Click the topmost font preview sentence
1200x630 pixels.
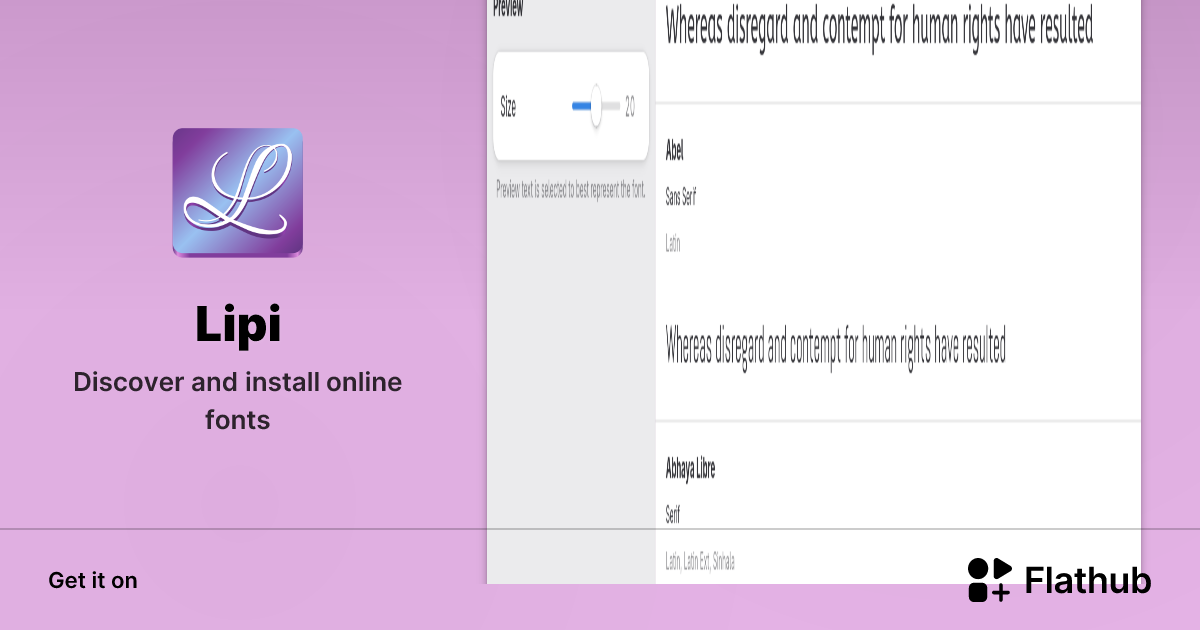click(x=879, y=27)
